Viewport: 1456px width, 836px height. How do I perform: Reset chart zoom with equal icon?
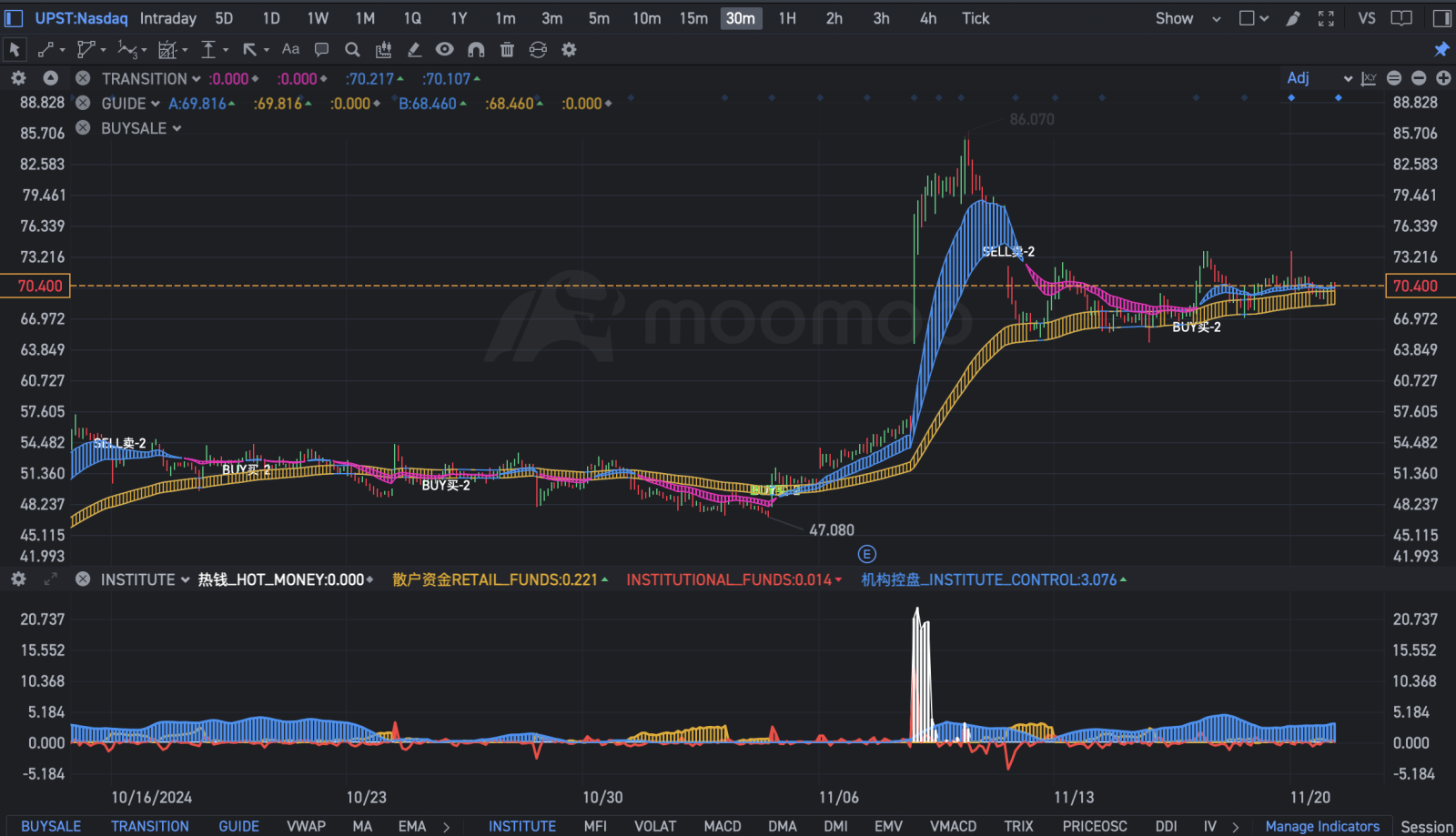pos(1394,79)
